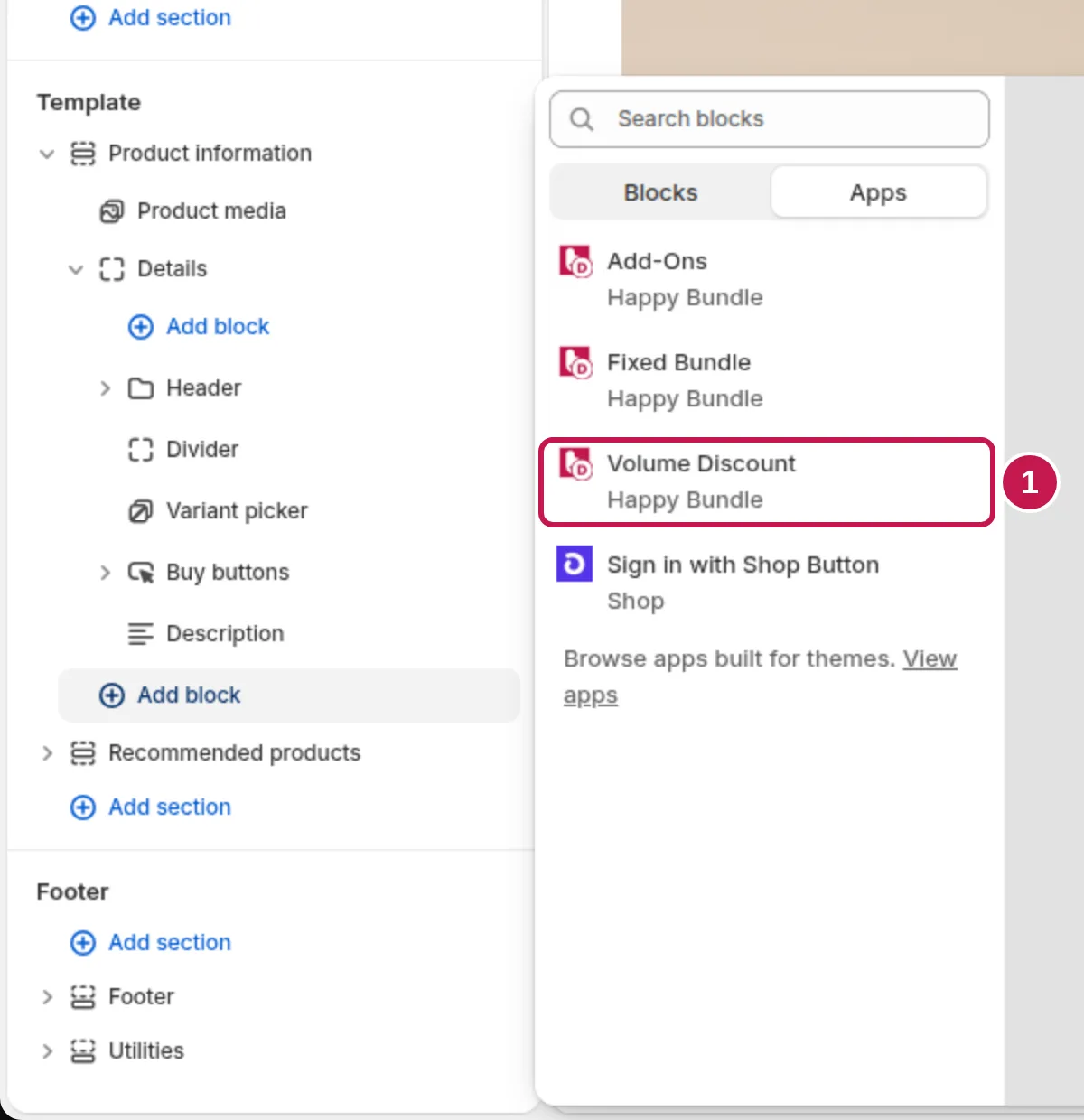Click the Product information section icon
The height and width of the screenshot is (1120, 1084).
tap(82, 154)
